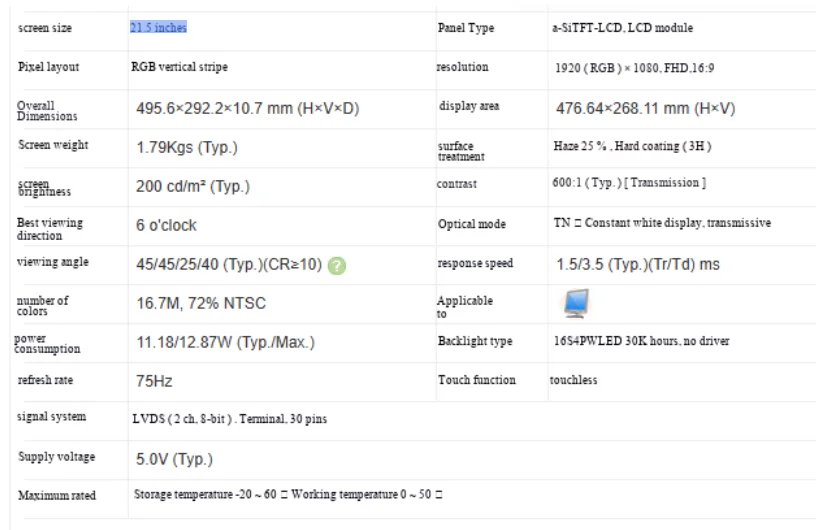The height and width of the screenshot is (530, 816).
Task: Click 'RGB vertical stripe' pixel layout value
Action: 179,67
